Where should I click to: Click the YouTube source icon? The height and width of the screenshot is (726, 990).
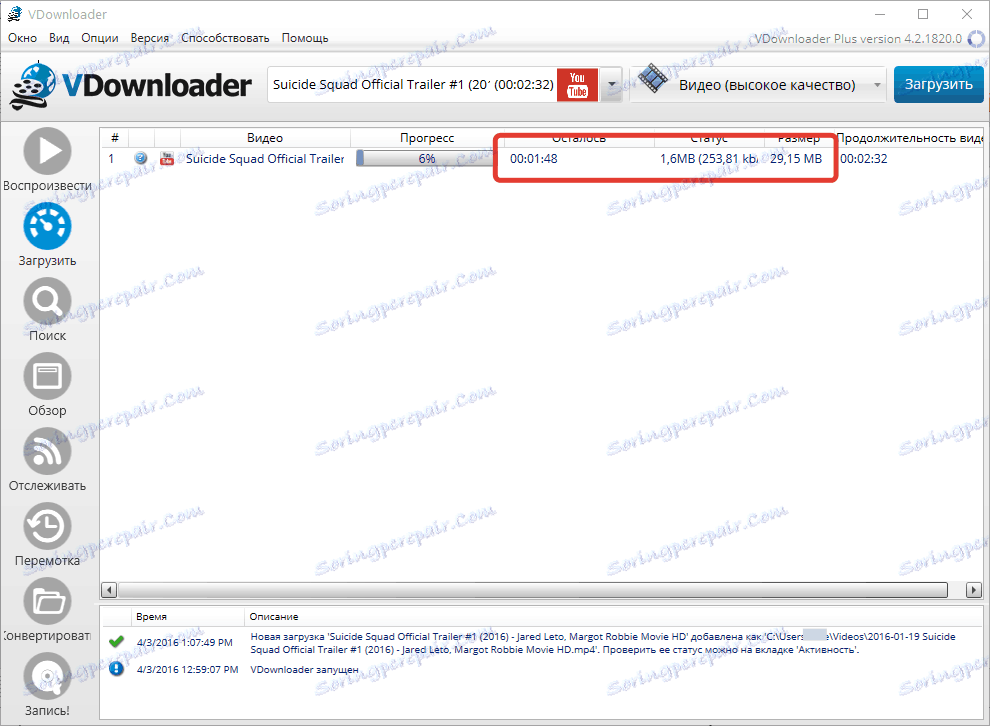pos(577,85)
